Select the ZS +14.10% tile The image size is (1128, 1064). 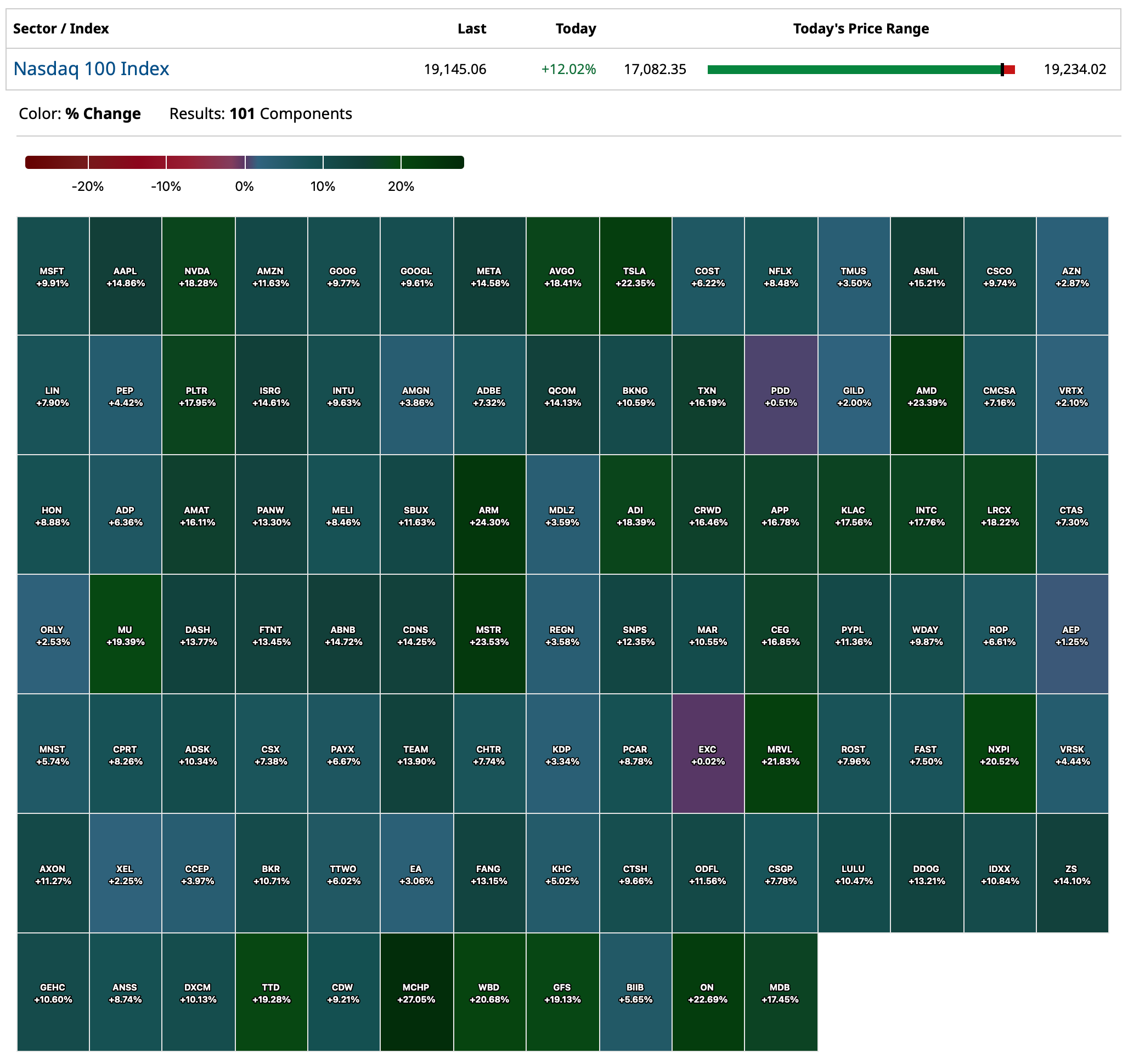pos(1071,874)
